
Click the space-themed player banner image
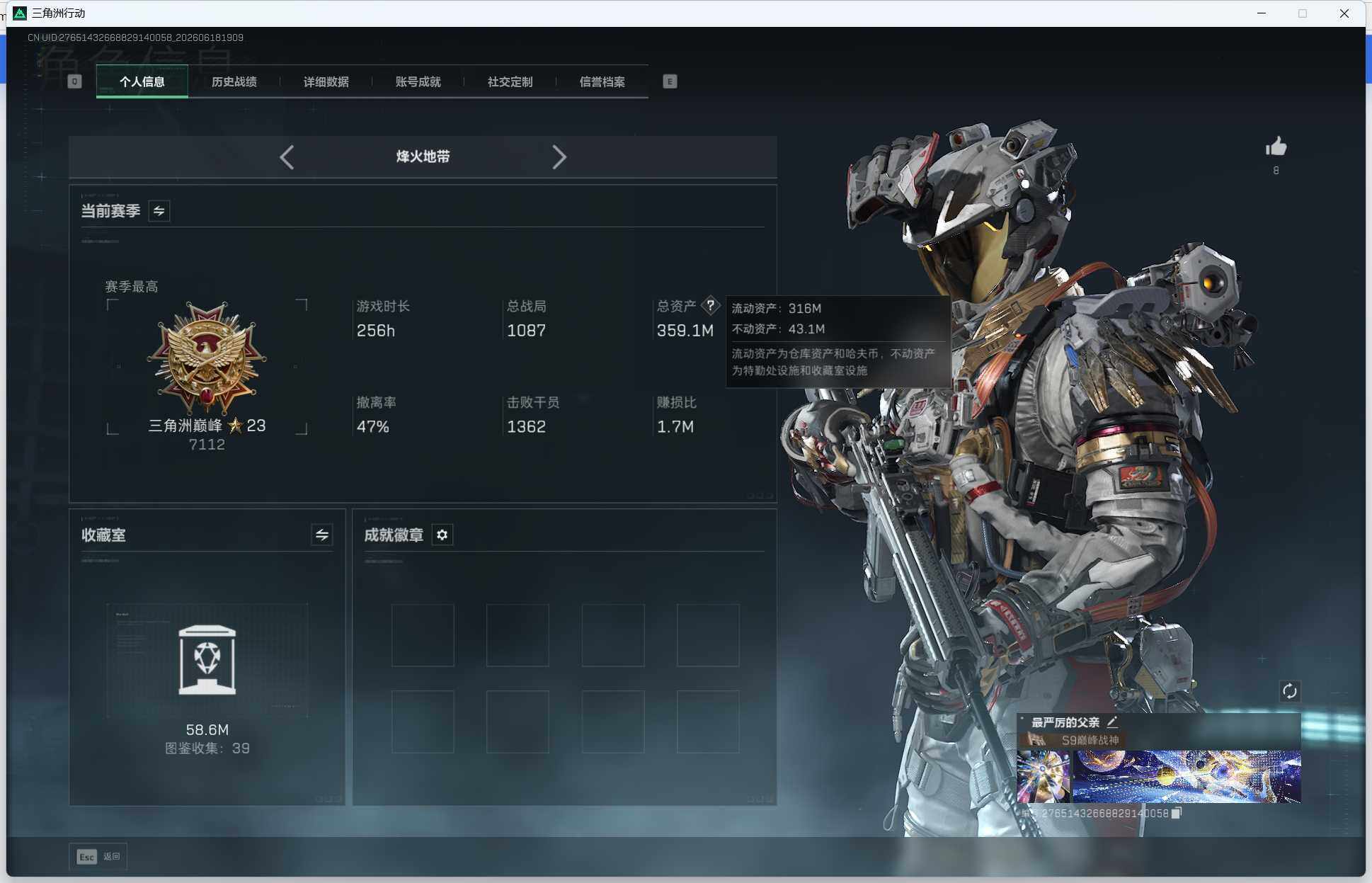pyautogui.click(x=1187, y=777)
